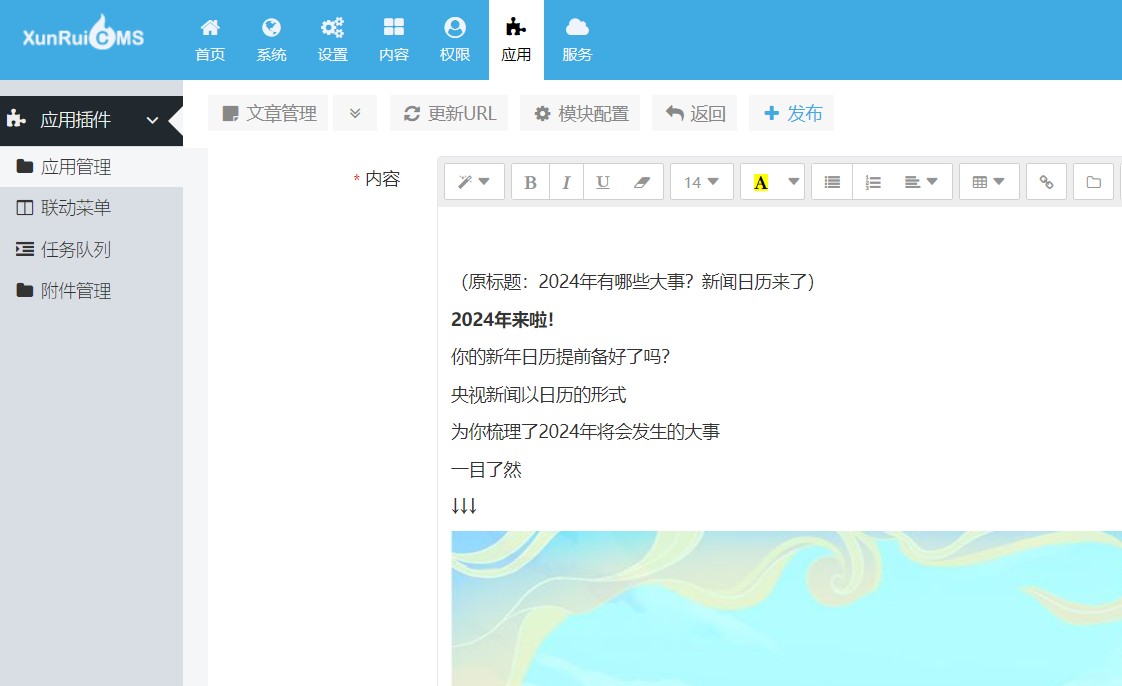Insert an unordered list
Viewport: 1122px width, 686px height.
tap(831, 181)
